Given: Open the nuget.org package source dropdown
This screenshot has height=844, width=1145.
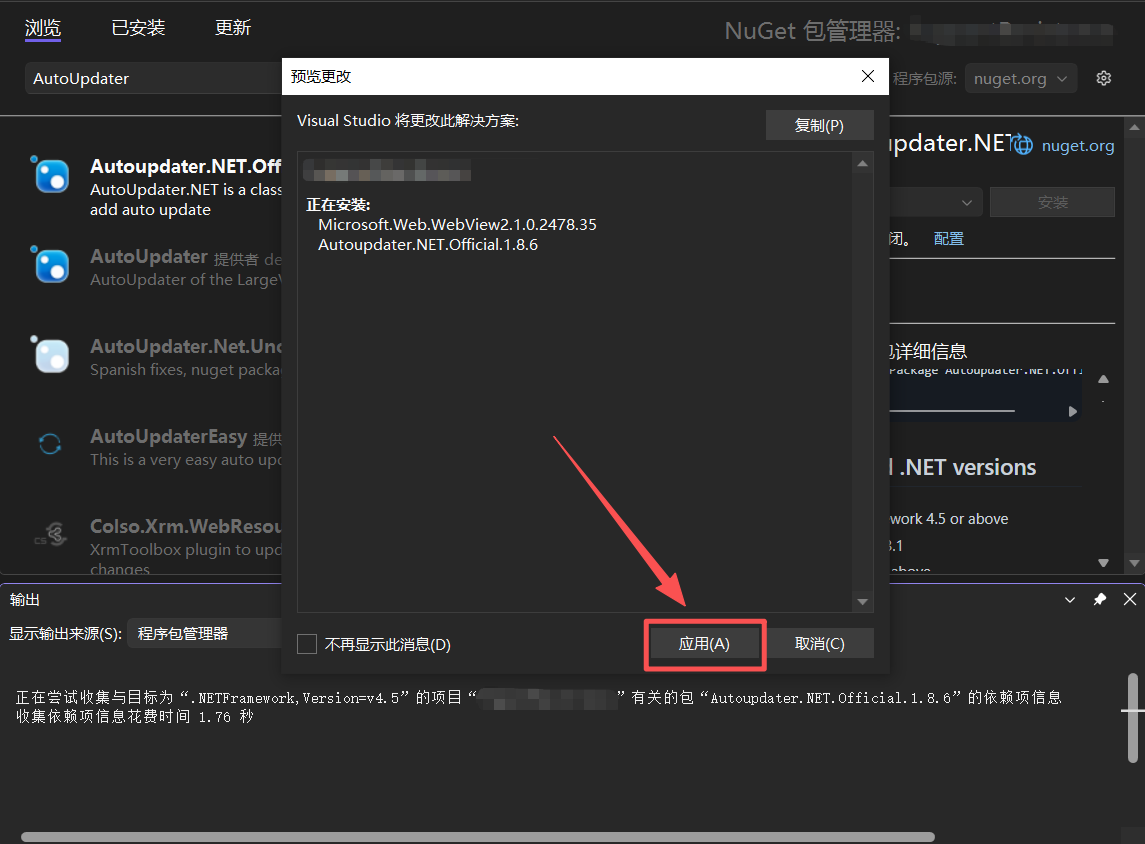Looking at the screenshot, I should click(1020, 78).
